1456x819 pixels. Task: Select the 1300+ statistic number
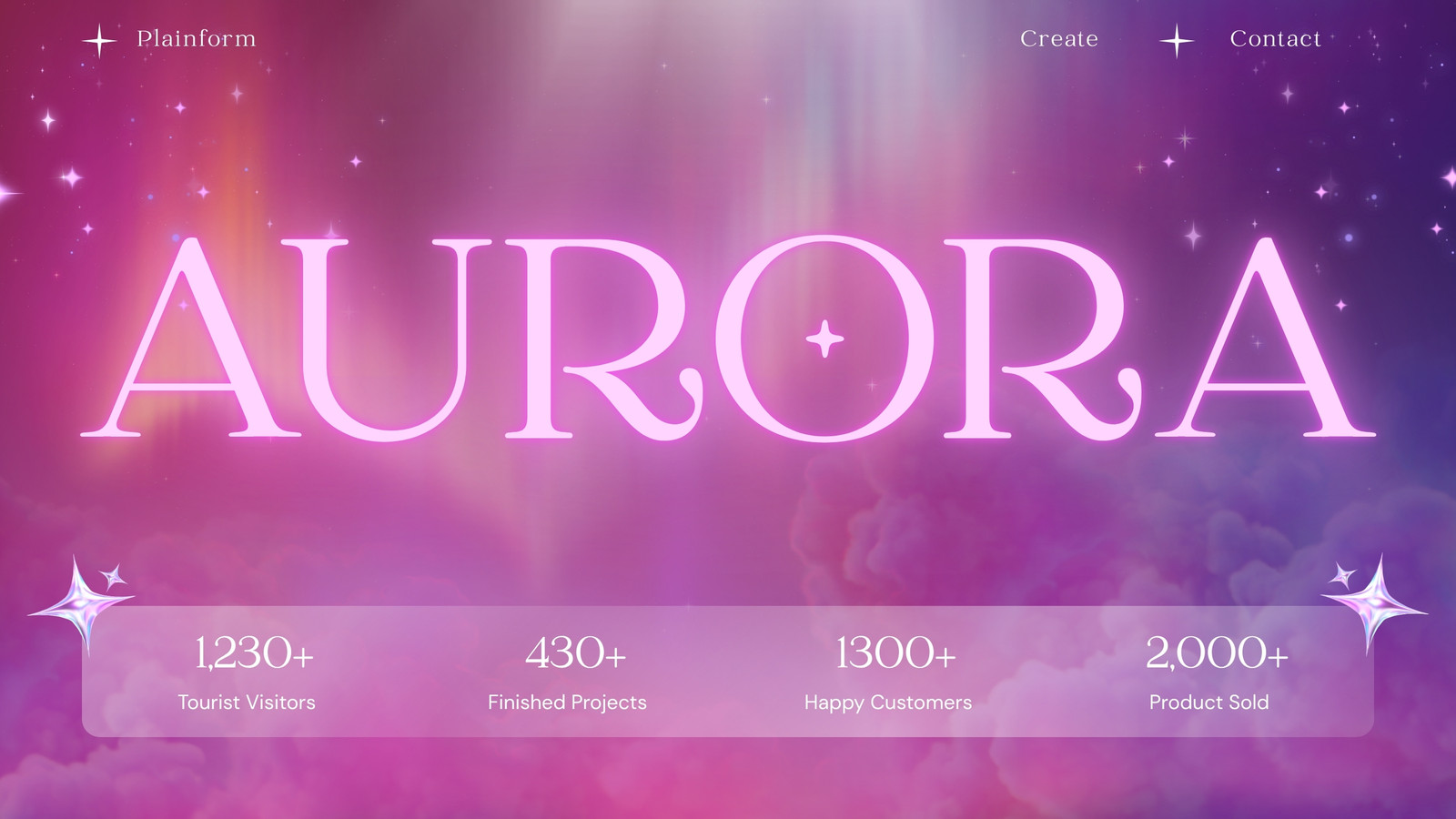(895, 652)
